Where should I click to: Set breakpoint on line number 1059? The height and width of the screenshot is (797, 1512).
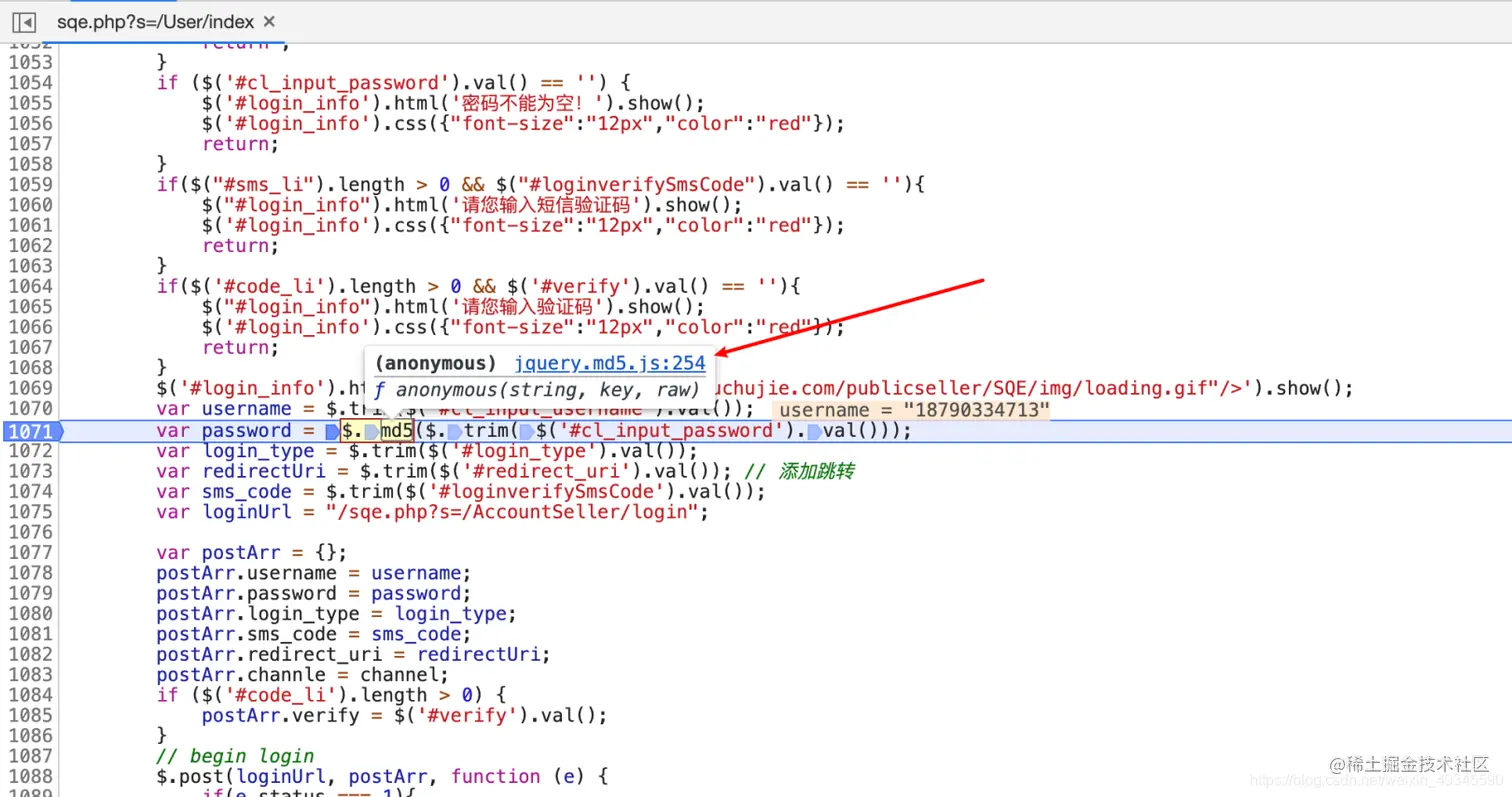(29, 185)
